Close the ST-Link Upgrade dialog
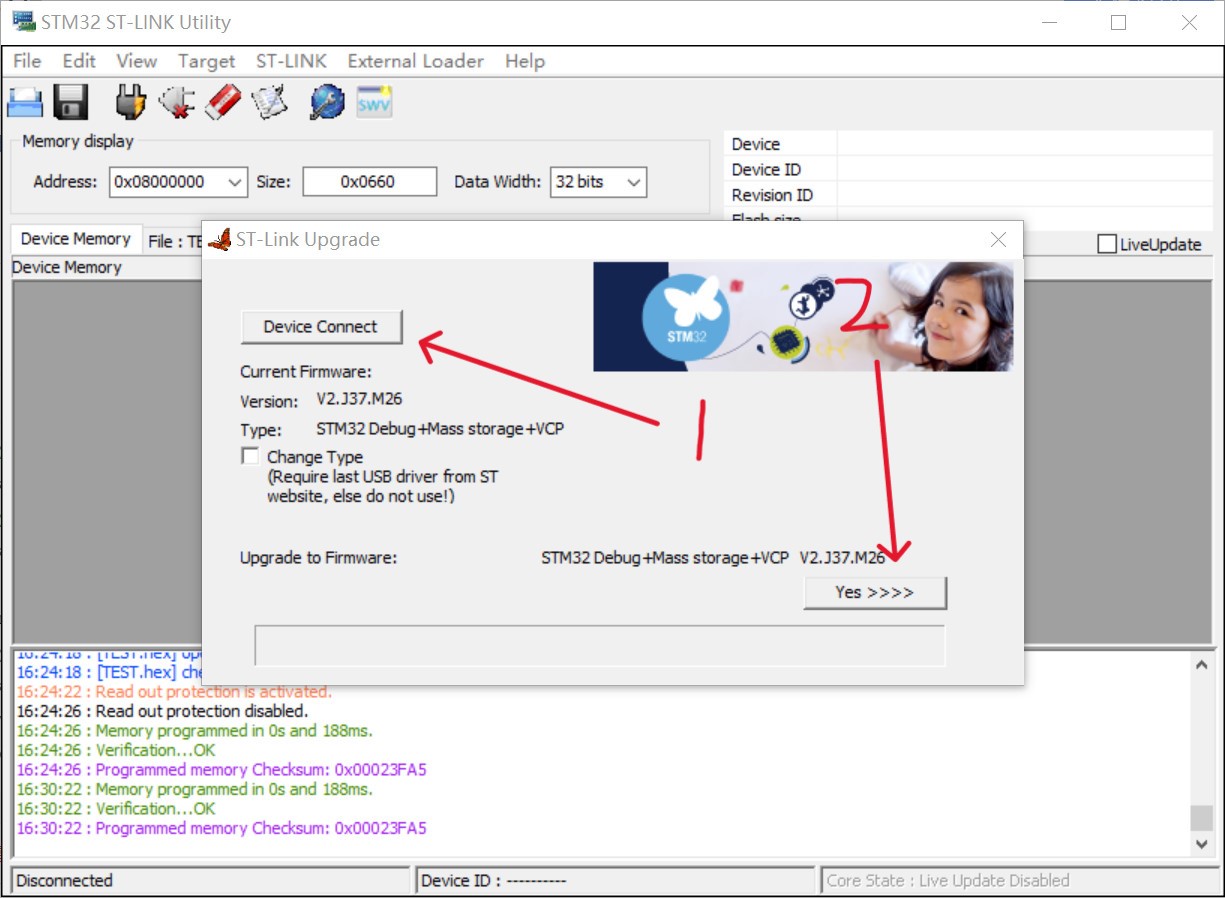This screenshot has width=1225, height=898. click(x=997, y=240)
